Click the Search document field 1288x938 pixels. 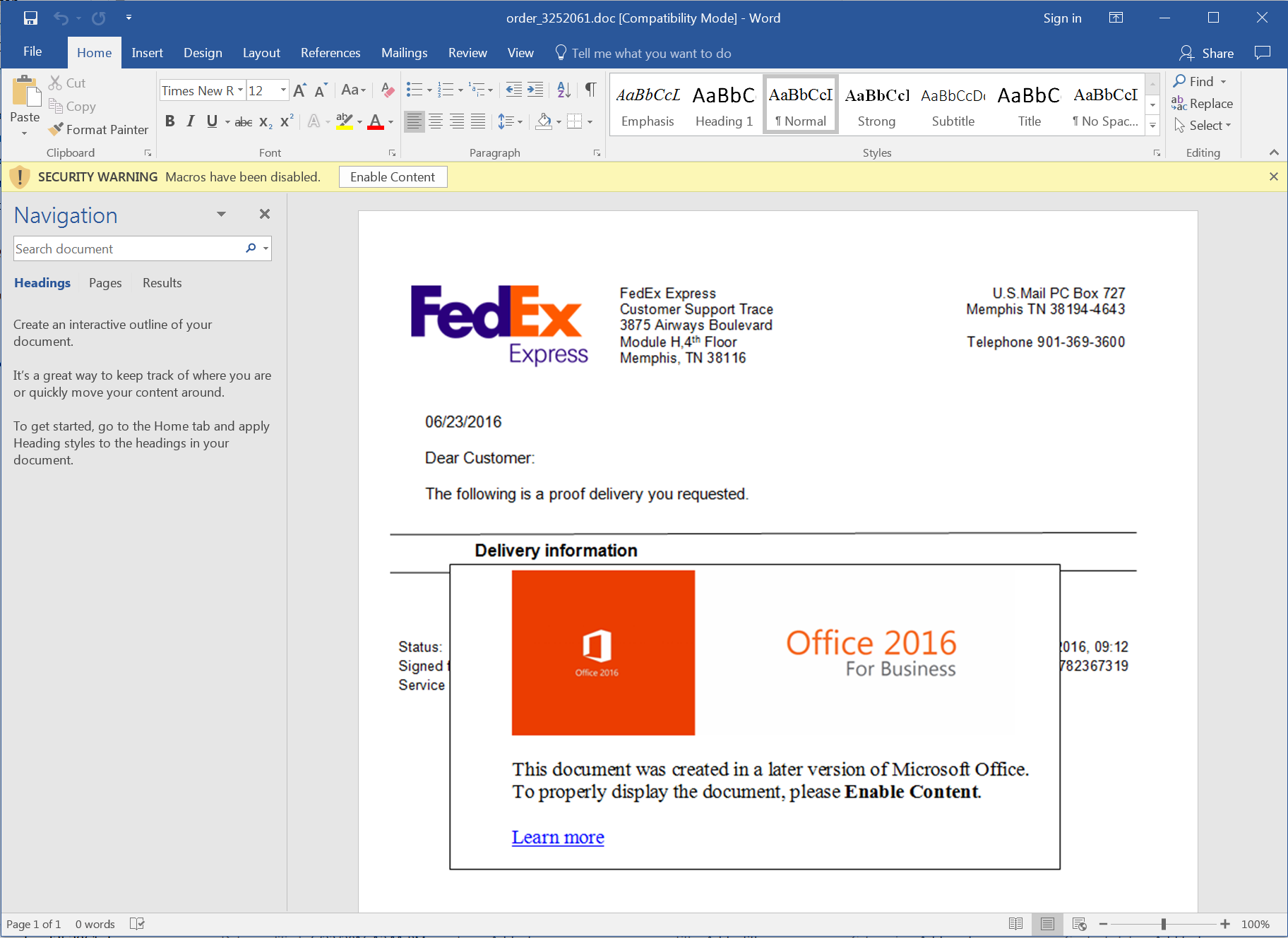127,249
